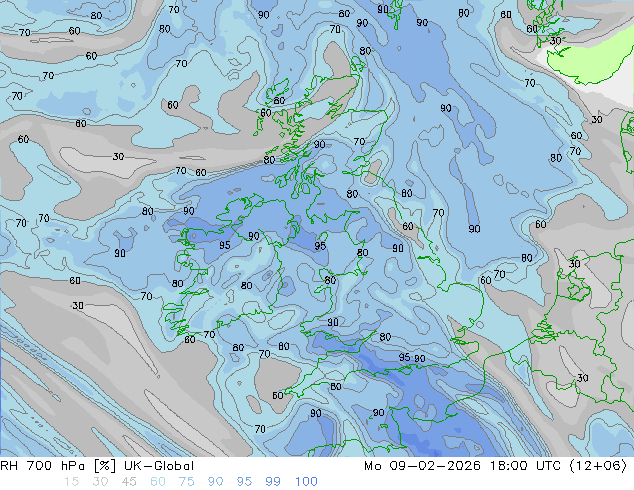Click the 15 value in the legend scale
Image resolution: width=634 pixels, height=490 pixels.
tap(71, 482)
